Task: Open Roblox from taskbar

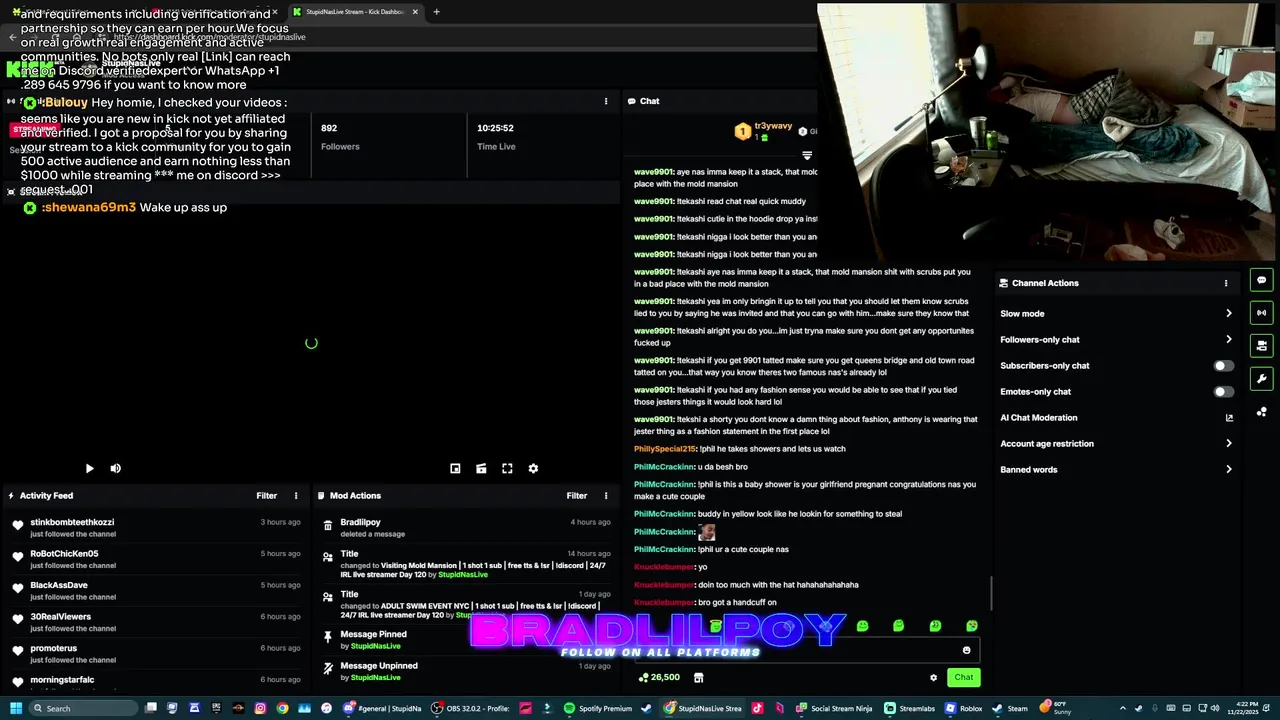Action: [964, 708]
